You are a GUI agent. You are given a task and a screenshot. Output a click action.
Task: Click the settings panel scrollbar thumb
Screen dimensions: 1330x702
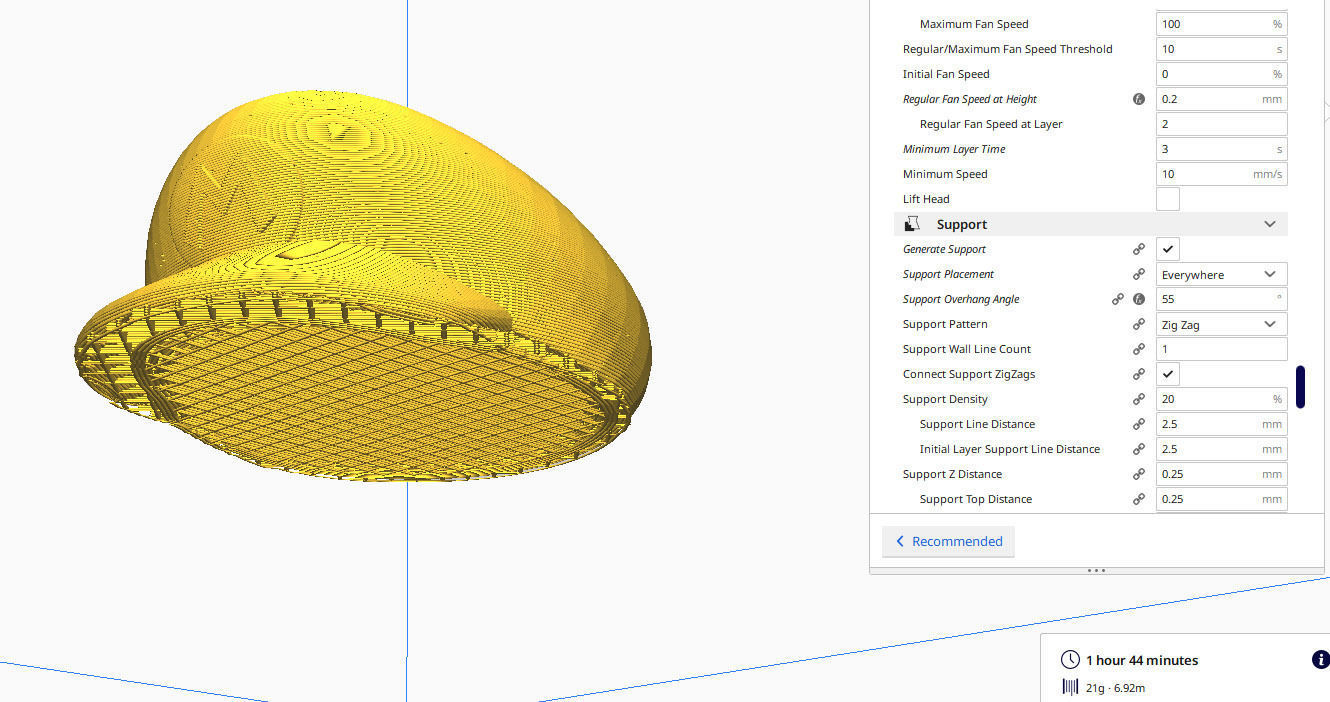[1300, 387]
